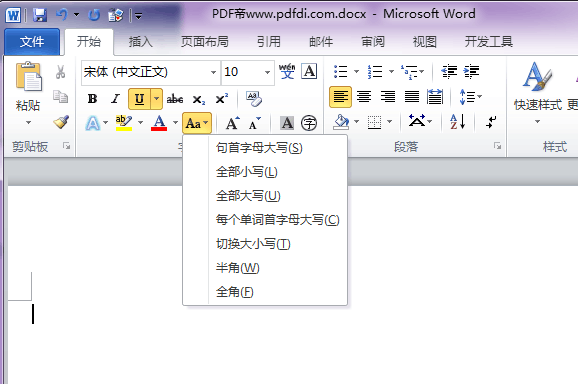This screenshot has width=578, height=384.
Task: Click the Cut scissors icon
Action: [x=60, y=72]
